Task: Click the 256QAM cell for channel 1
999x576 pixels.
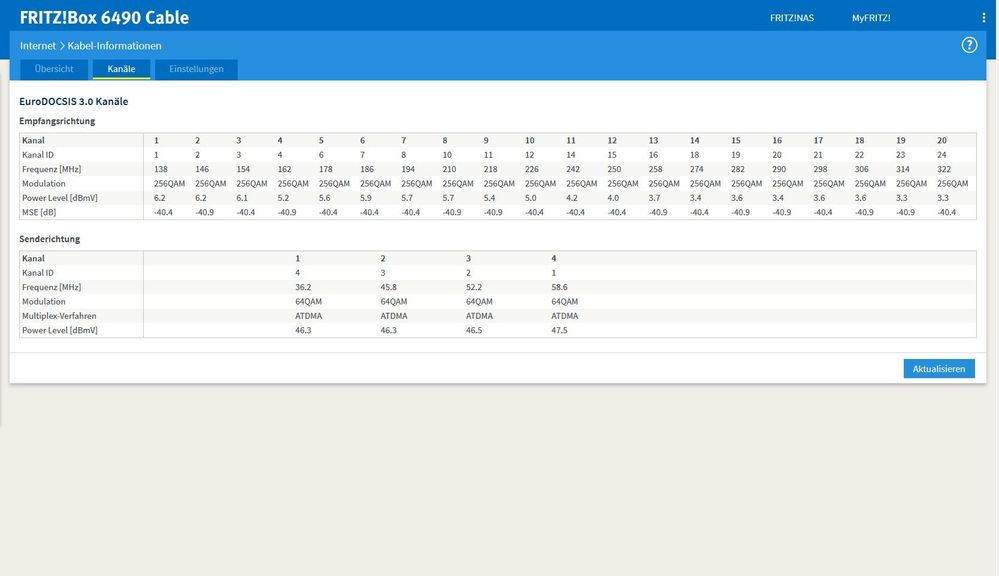Action: (169, 184)
